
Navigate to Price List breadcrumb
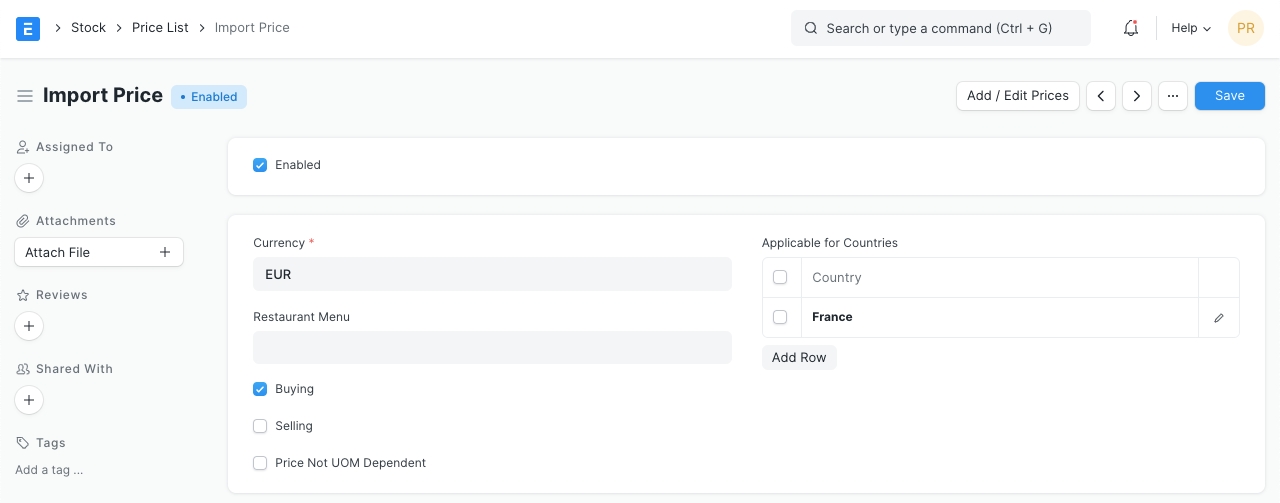(x=160, y=28)
